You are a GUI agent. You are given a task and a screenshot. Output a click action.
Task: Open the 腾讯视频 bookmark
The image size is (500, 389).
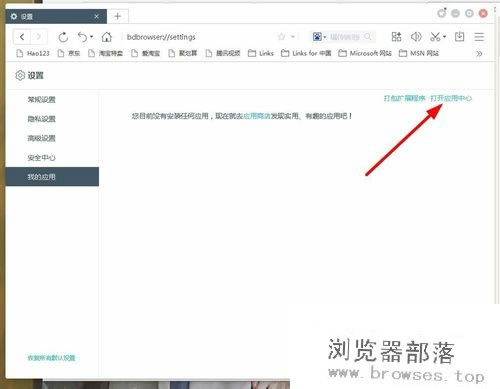coord(223,53)
